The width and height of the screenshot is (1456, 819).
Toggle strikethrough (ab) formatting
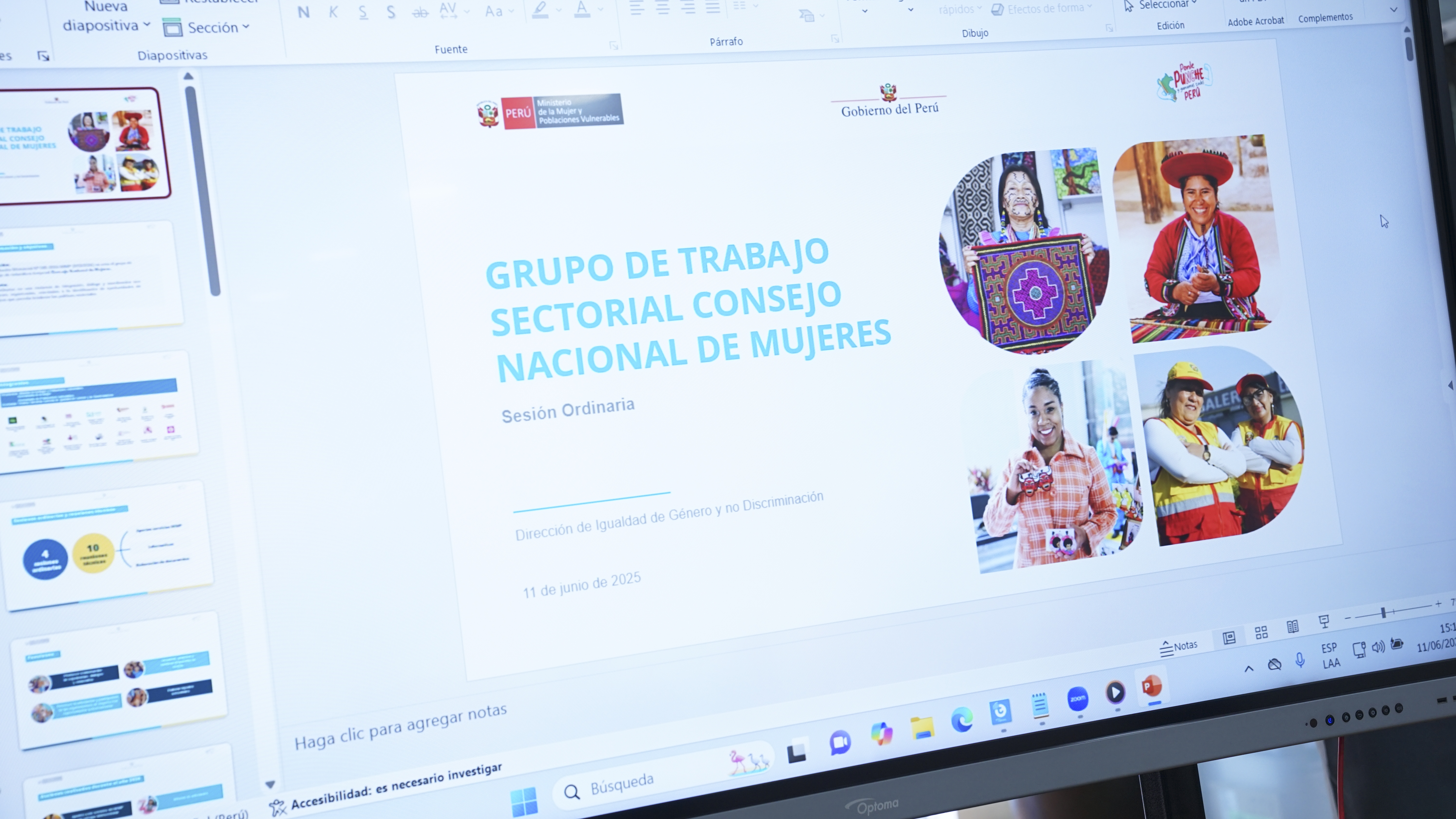click(420, 12)
